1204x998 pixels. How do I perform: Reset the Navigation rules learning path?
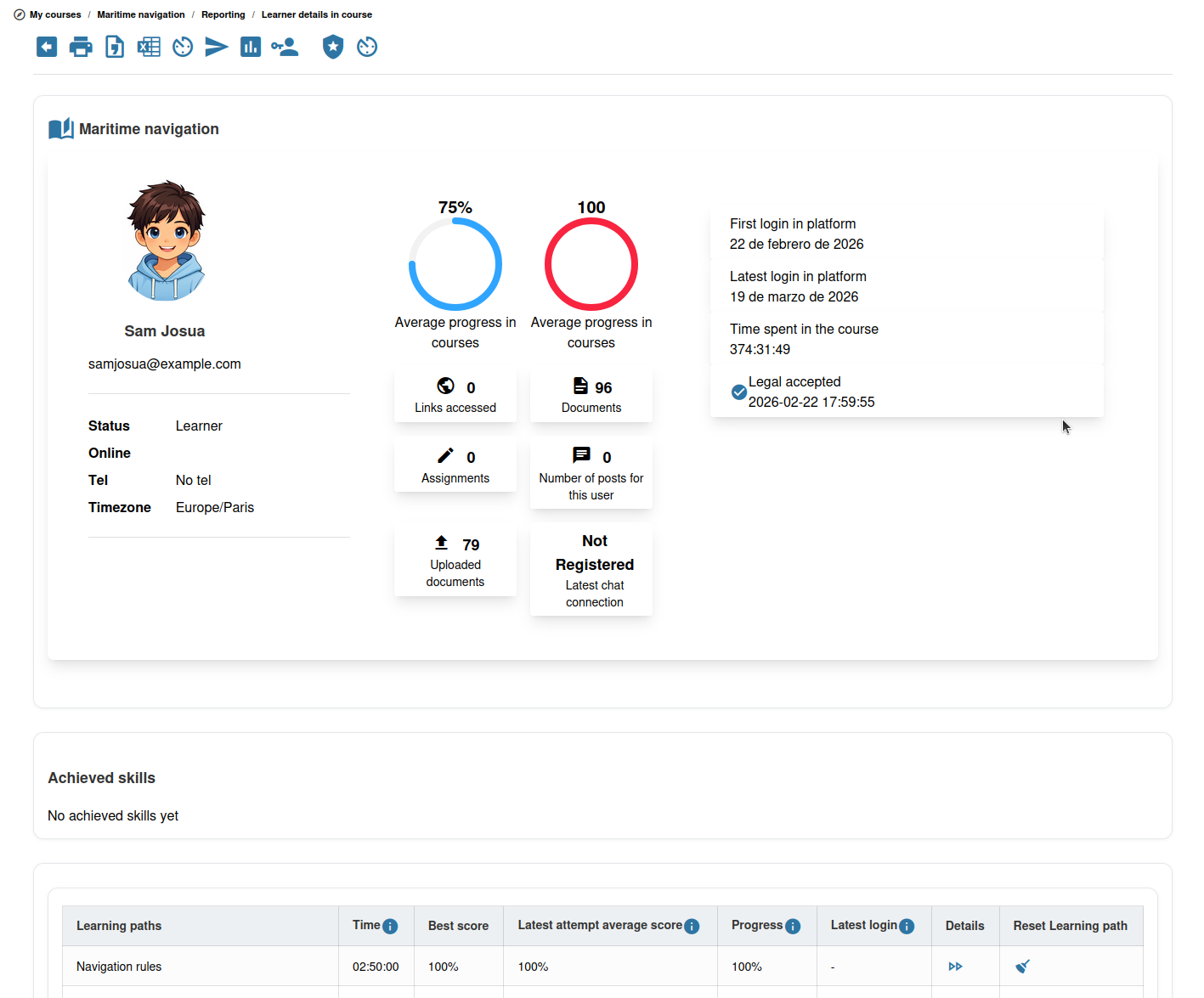(1023, 966)
